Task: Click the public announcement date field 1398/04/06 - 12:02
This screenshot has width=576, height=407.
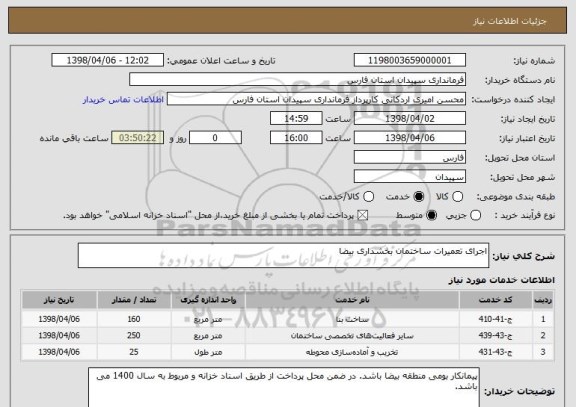Action: [x=108, y=60]
